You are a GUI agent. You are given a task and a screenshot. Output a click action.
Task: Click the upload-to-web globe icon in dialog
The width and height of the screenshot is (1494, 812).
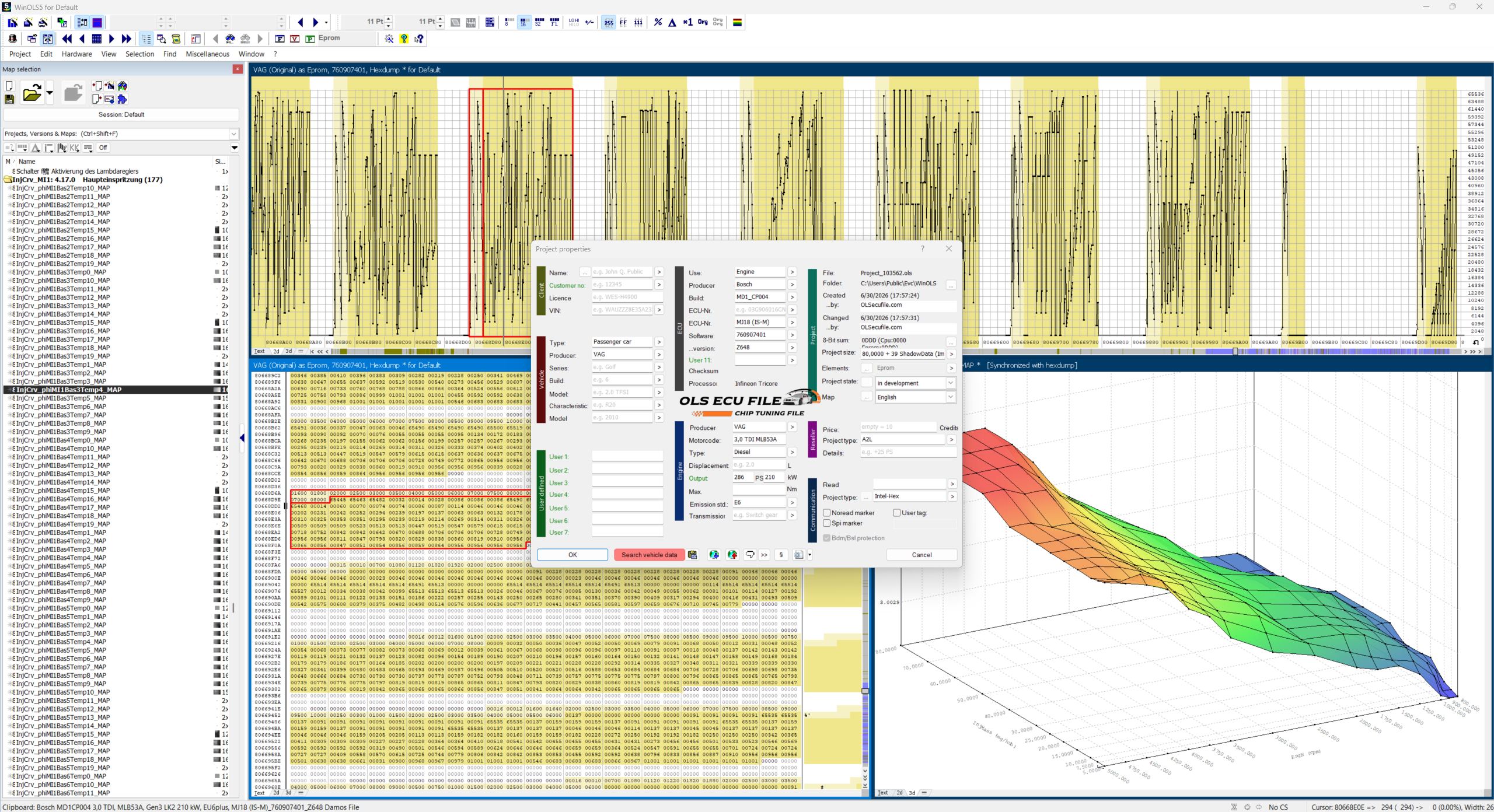[732, 555]
